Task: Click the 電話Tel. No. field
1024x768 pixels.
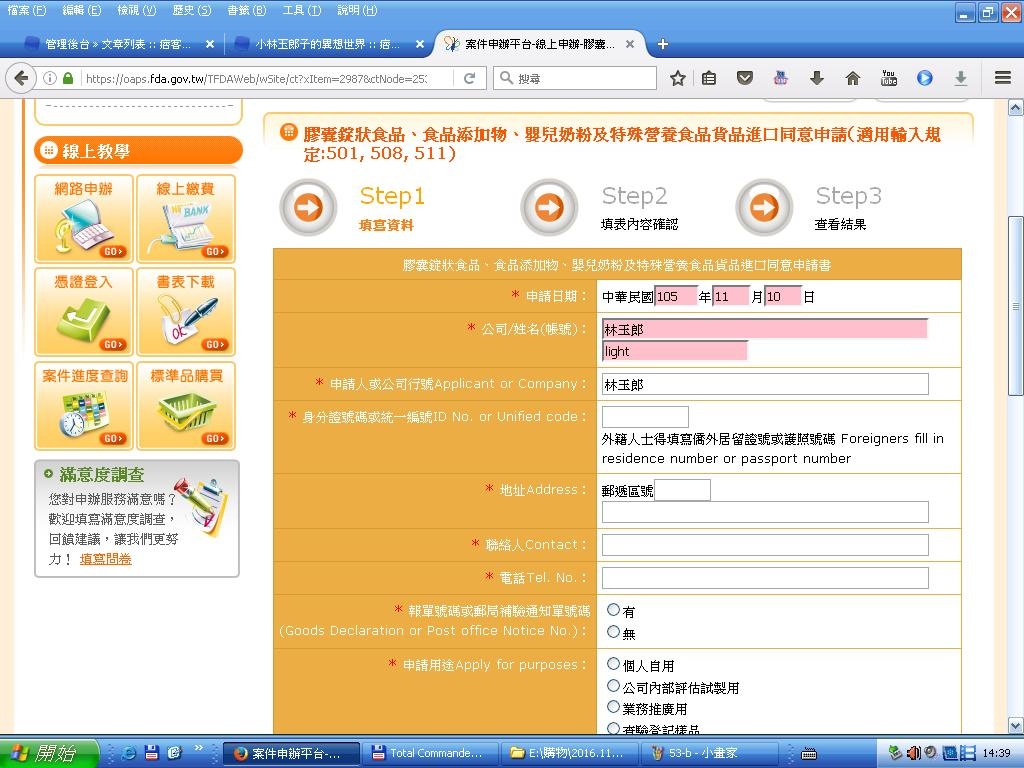Action: (765, 577)
